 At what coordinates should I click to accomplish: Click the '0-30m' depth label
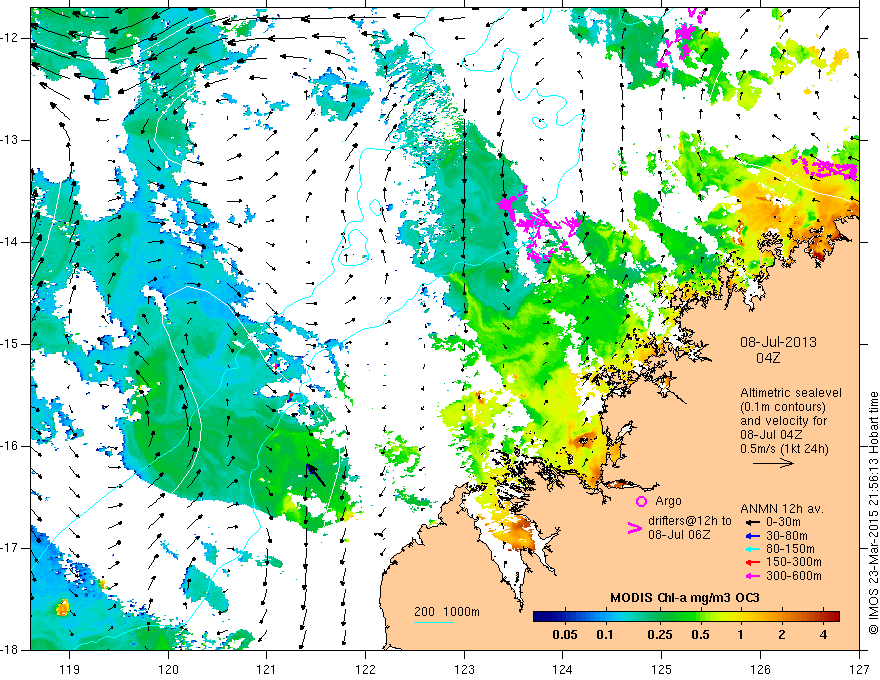[783, 522]
